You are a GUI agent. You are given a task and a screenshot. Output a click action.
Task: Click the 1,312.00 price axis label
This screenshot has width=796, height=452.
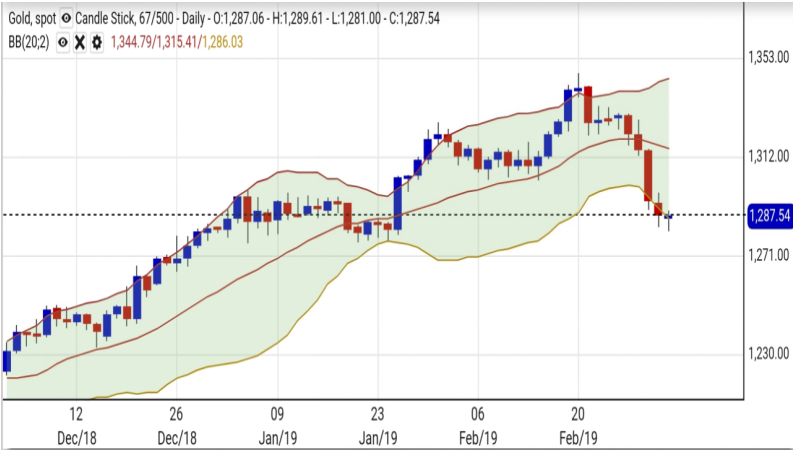coord(768,156)
